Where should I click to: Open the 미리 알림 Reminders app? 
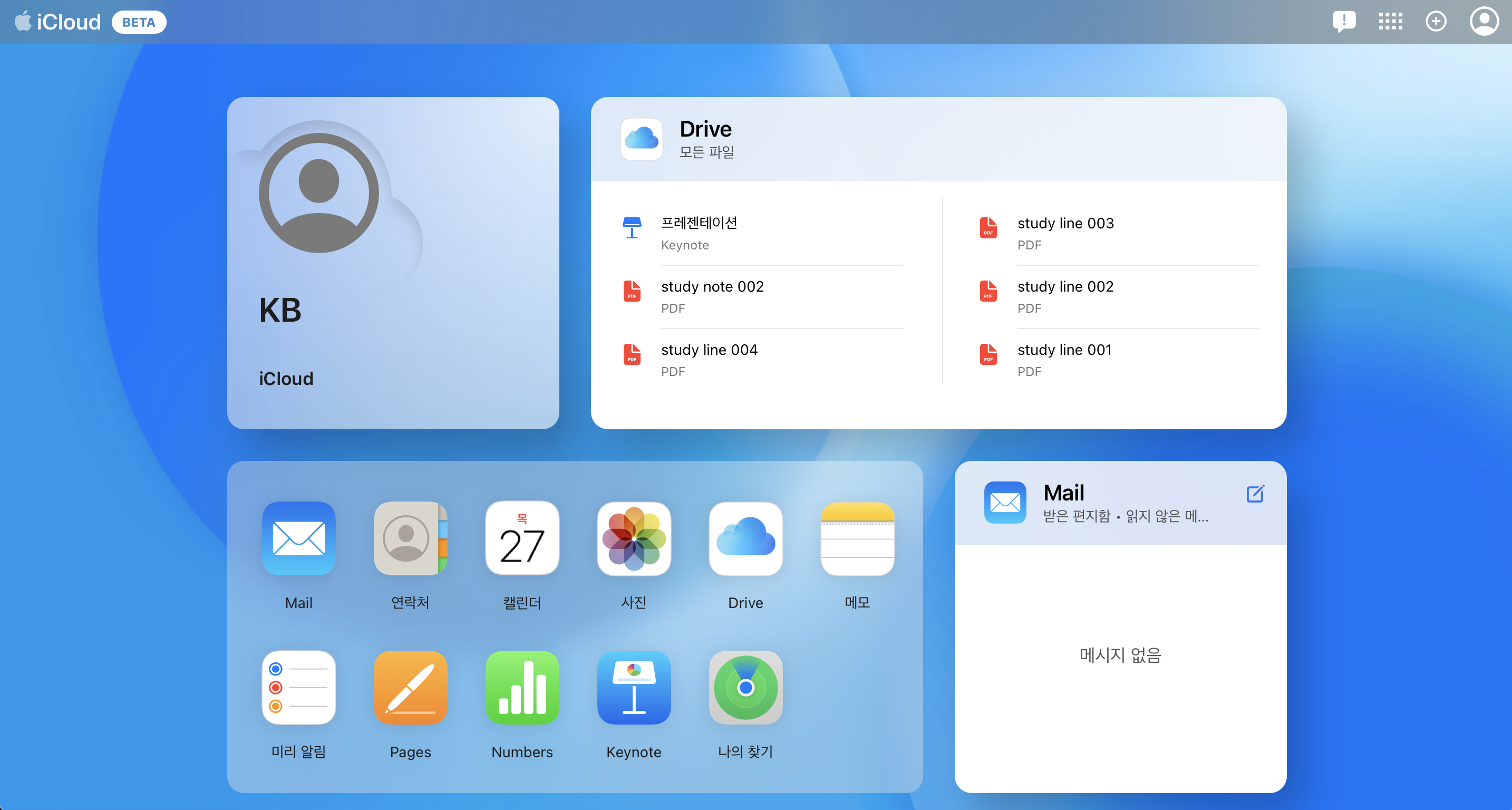point(299,687)
